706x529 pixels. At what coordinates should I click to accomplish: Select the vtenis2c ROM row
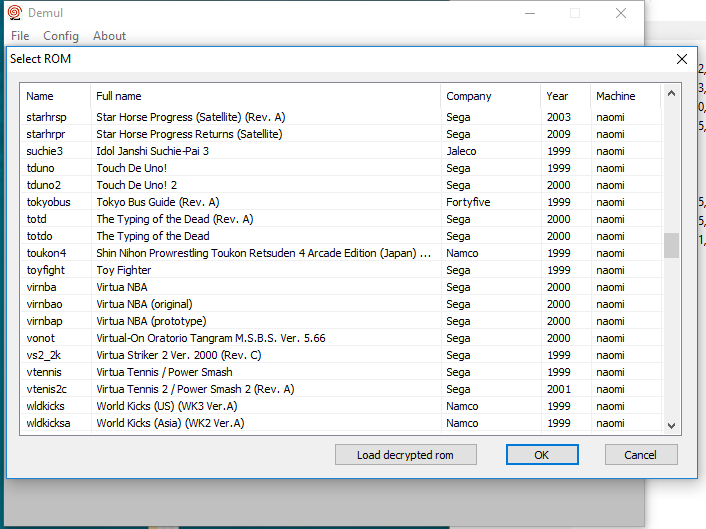341,389
